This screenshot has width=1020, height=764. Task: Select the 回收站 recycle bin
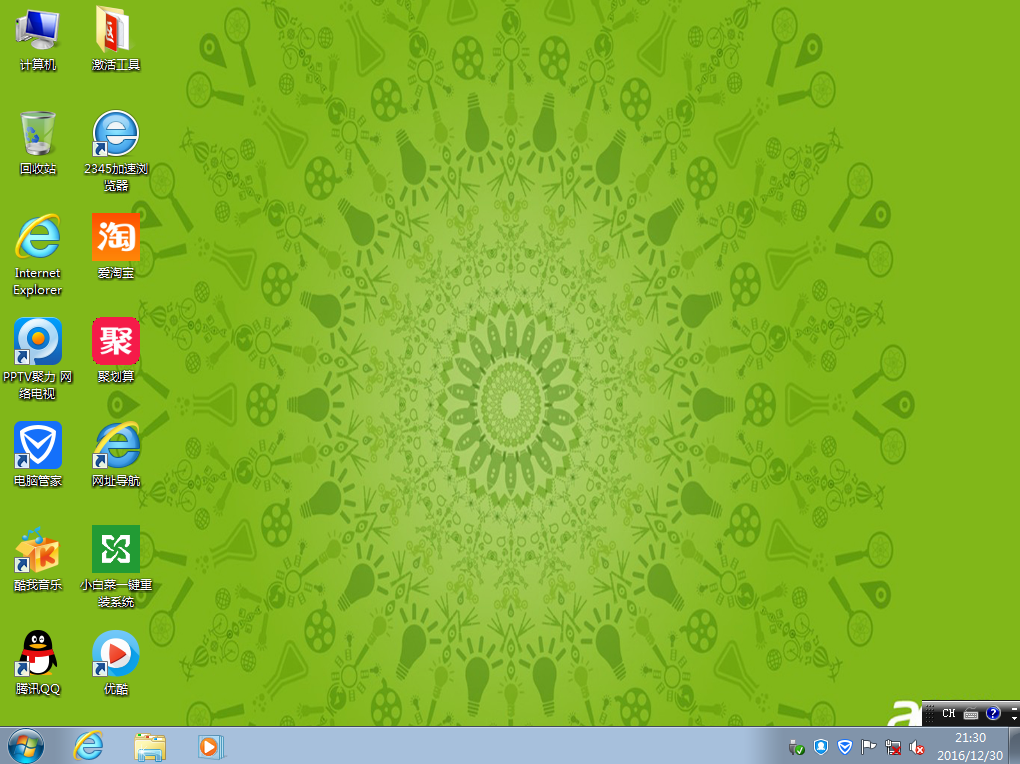(38, 143)
